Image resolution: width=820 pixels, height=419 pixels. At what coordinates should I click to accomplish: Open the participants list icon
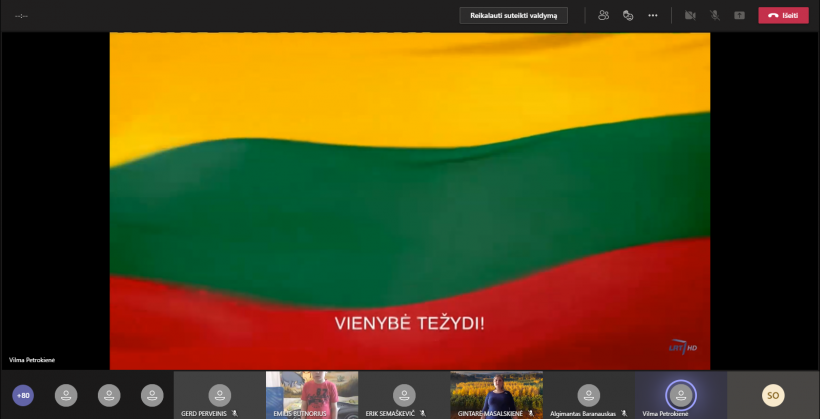click(x=603, y=15)
